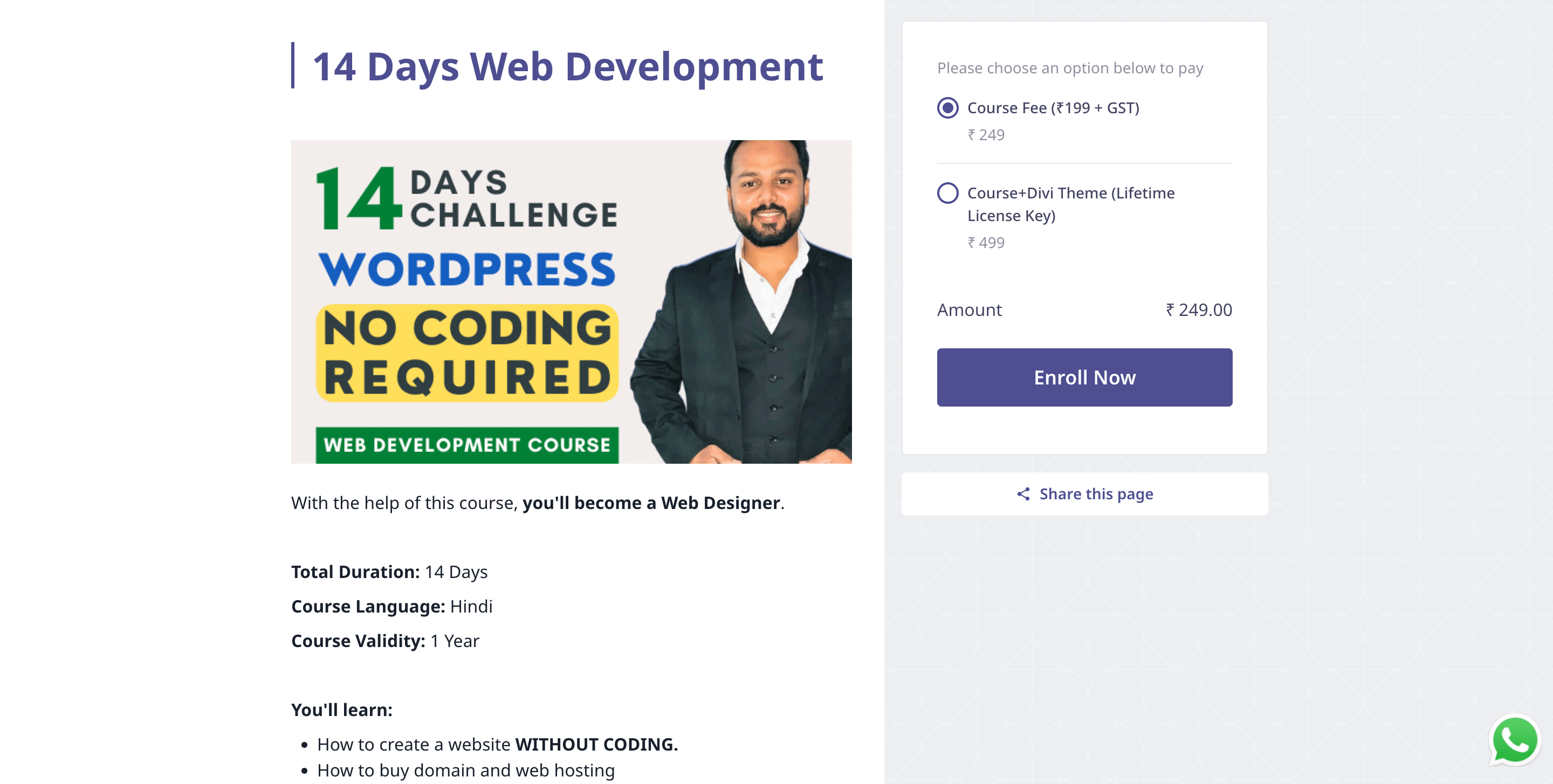Click the instructor photo in the banner
Screen dimensions: 1553x784
[x=741, y=302]
